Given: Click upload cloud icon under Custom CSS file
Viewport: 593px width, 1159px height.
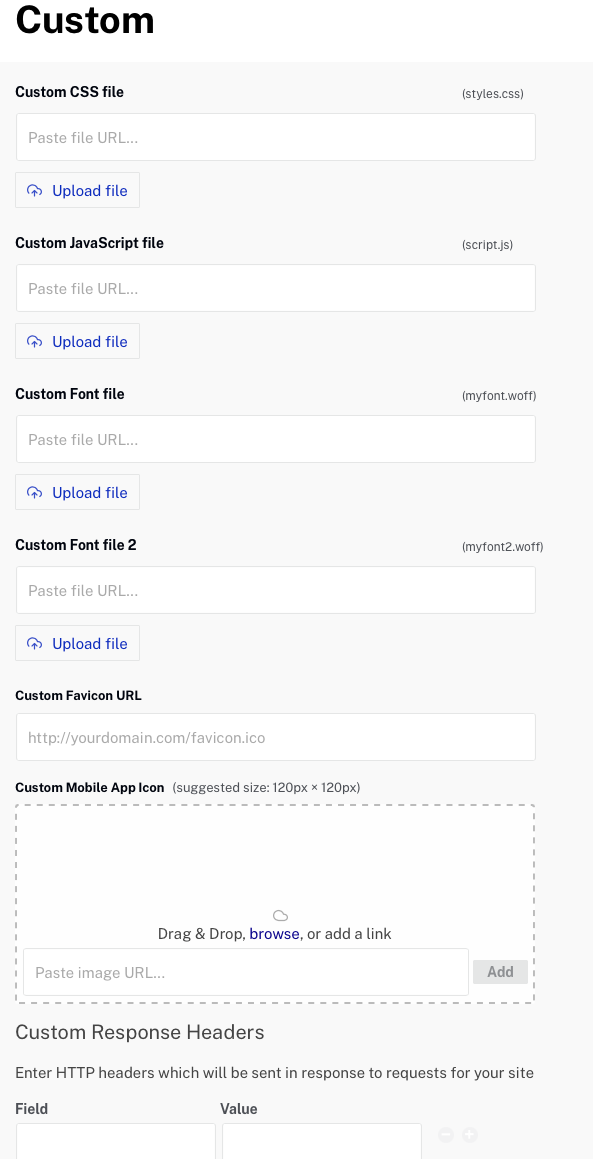Looking at the screenshot, I should 35,191.
